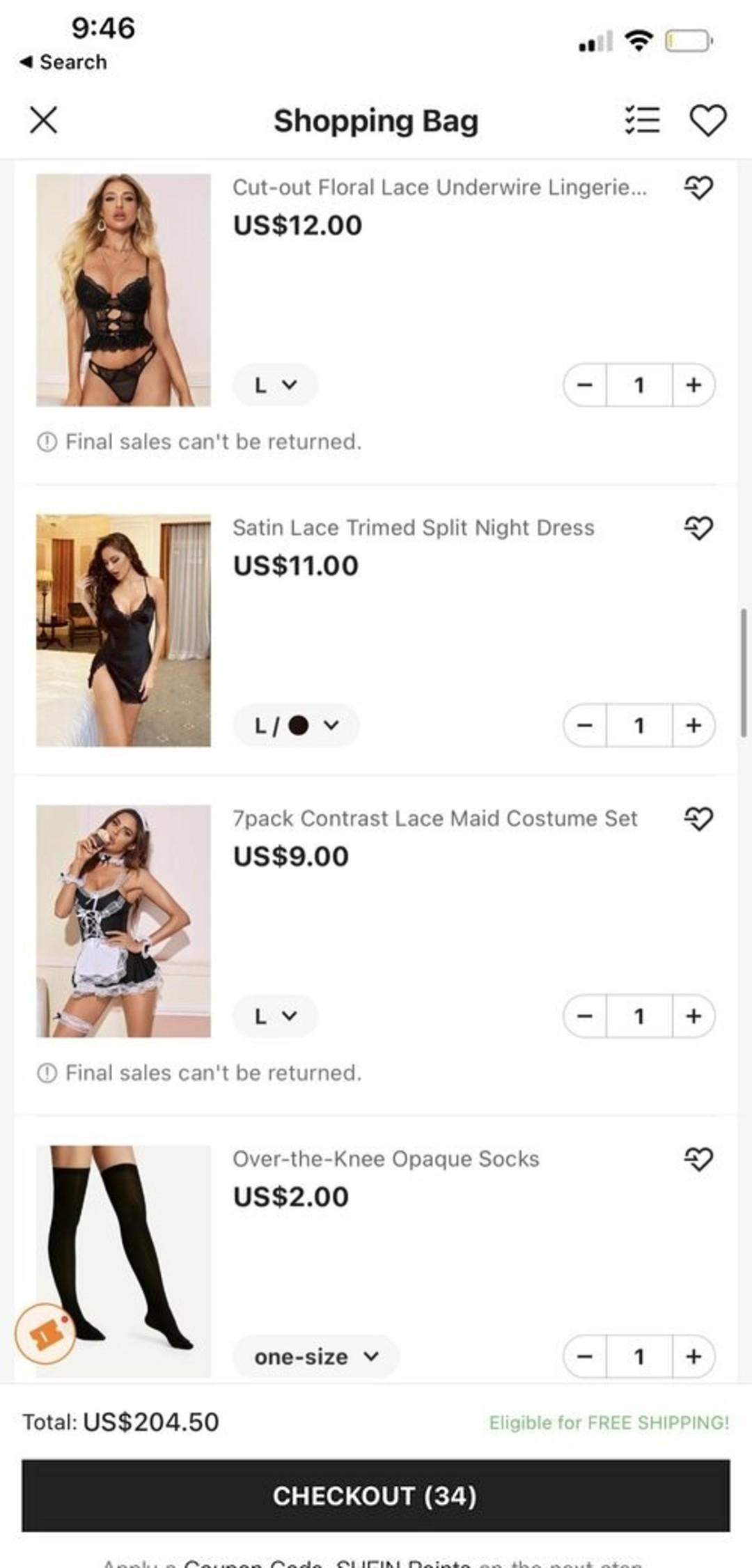Open the bag edit checklist icon
This screenshot has height=1568, width=752.
pos(641,120)
